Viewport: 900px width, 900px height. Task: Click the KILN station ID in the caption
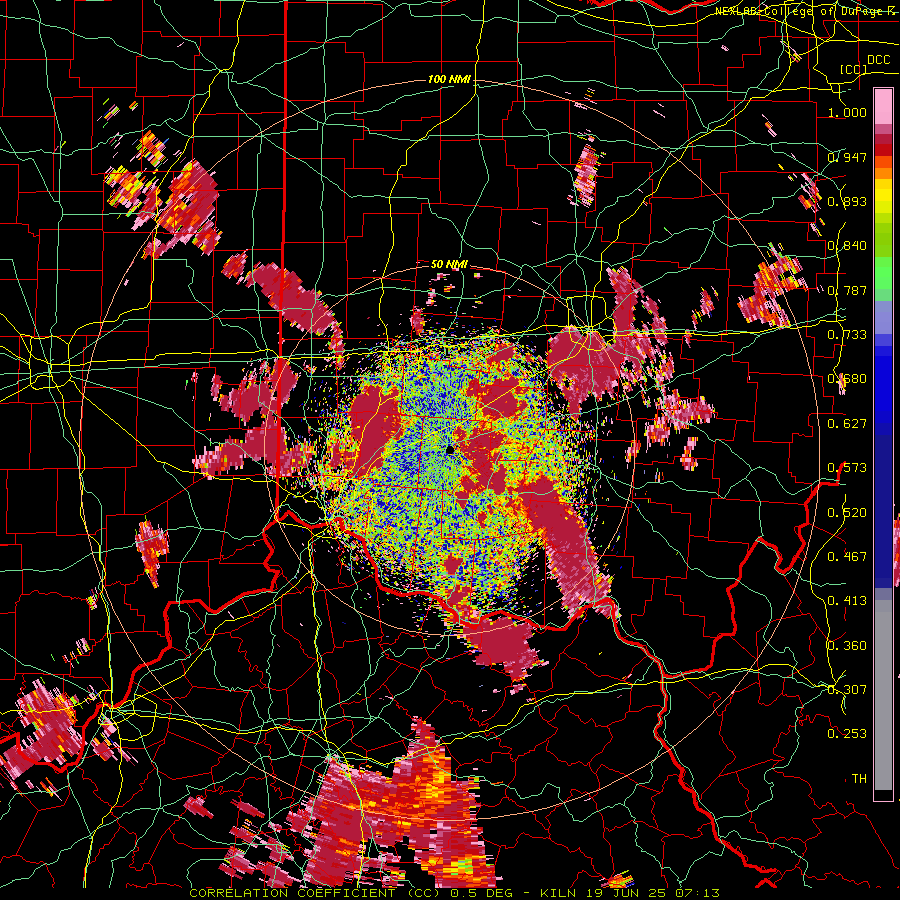pos(556,893)
